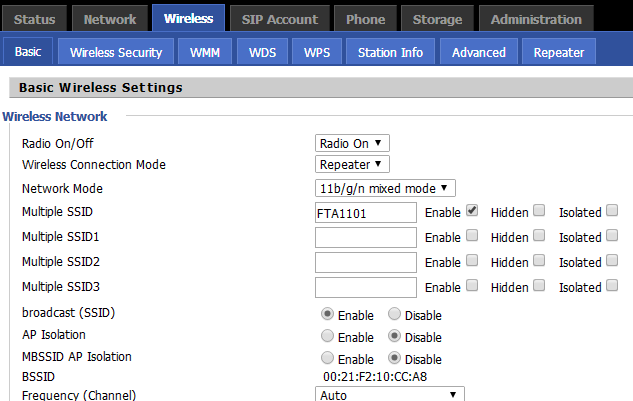The image size is (633, 401).
Task: Check Isolated for Multiple SSID3
Action: click(612, 286)
